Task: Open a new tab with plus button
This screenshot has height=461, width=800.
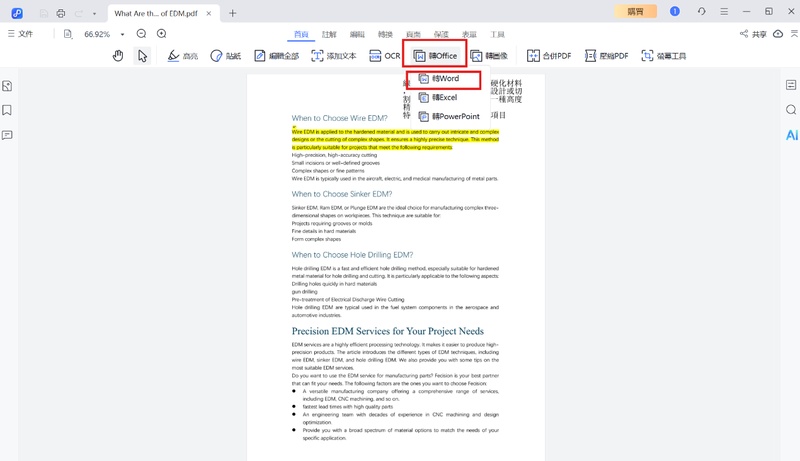Action: click(233, 13)
